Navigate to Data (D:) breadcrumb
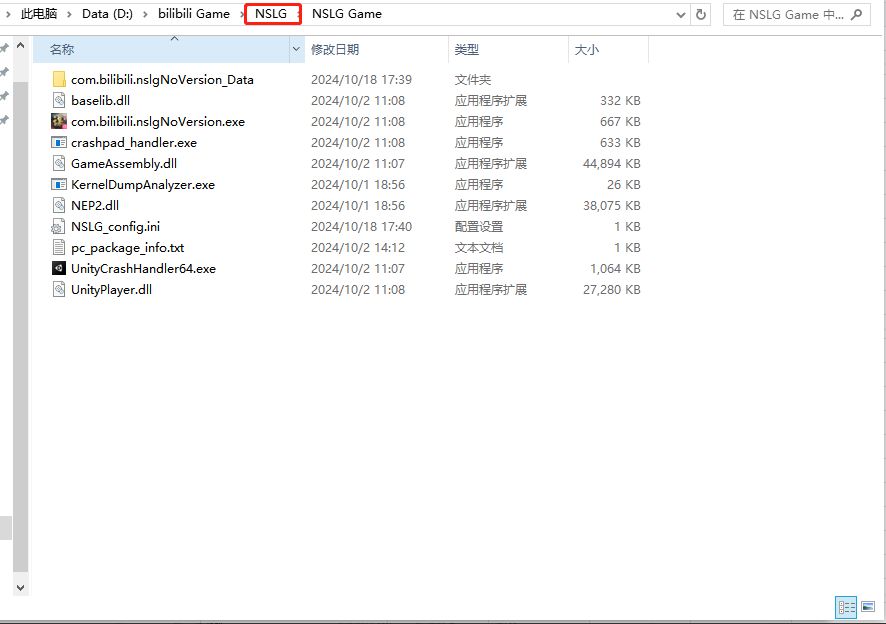886x624 pixels. 107,14
